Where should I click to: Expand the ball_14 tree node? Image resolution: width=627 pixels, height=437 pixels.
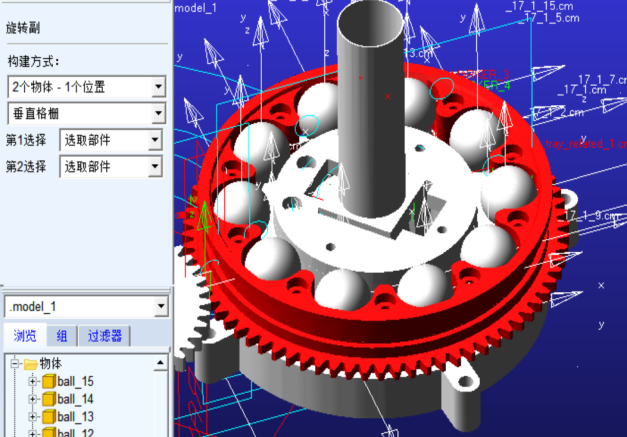click(33, 399)
